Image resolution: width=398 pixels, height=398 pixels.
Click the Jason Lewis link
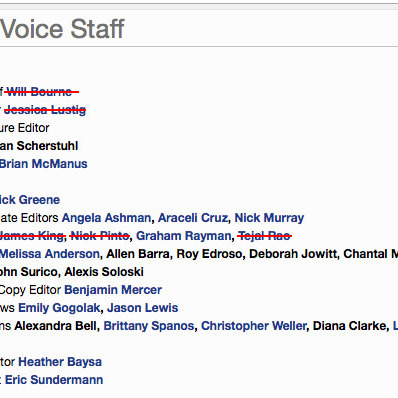[143, 308]
